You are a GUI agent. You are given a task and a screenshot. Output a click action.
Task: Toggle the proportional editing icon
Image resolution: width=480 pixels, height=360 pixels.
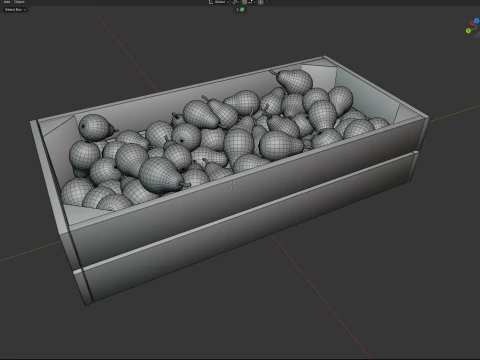click(x=261, y=2)
